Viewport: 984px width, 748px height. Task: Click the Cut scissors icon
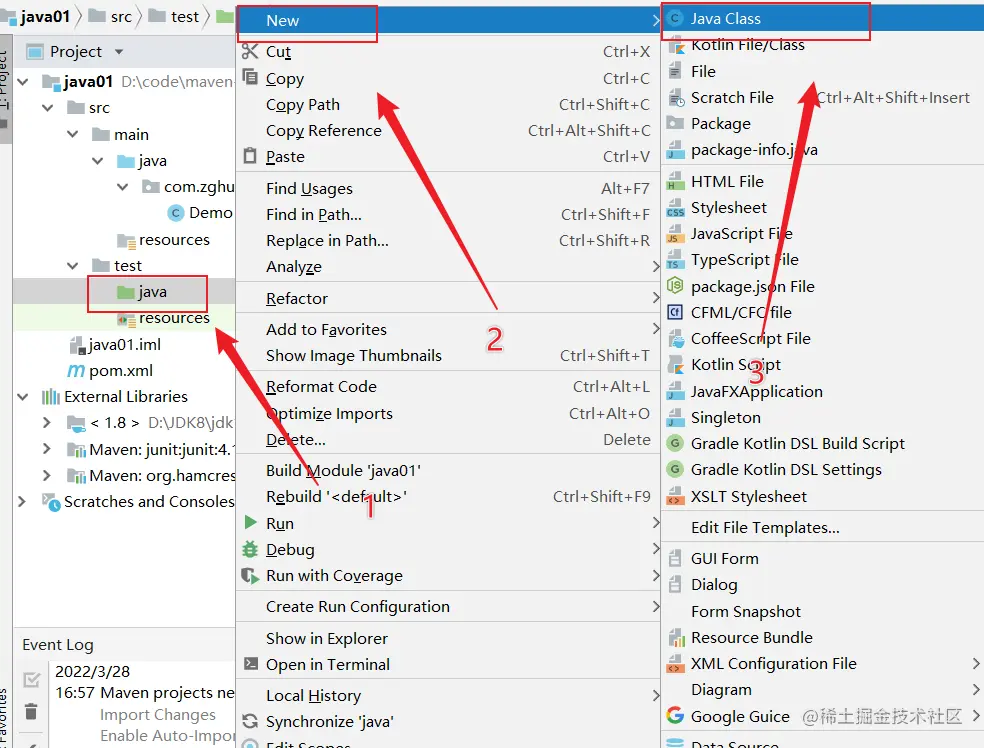pos(250,51)
